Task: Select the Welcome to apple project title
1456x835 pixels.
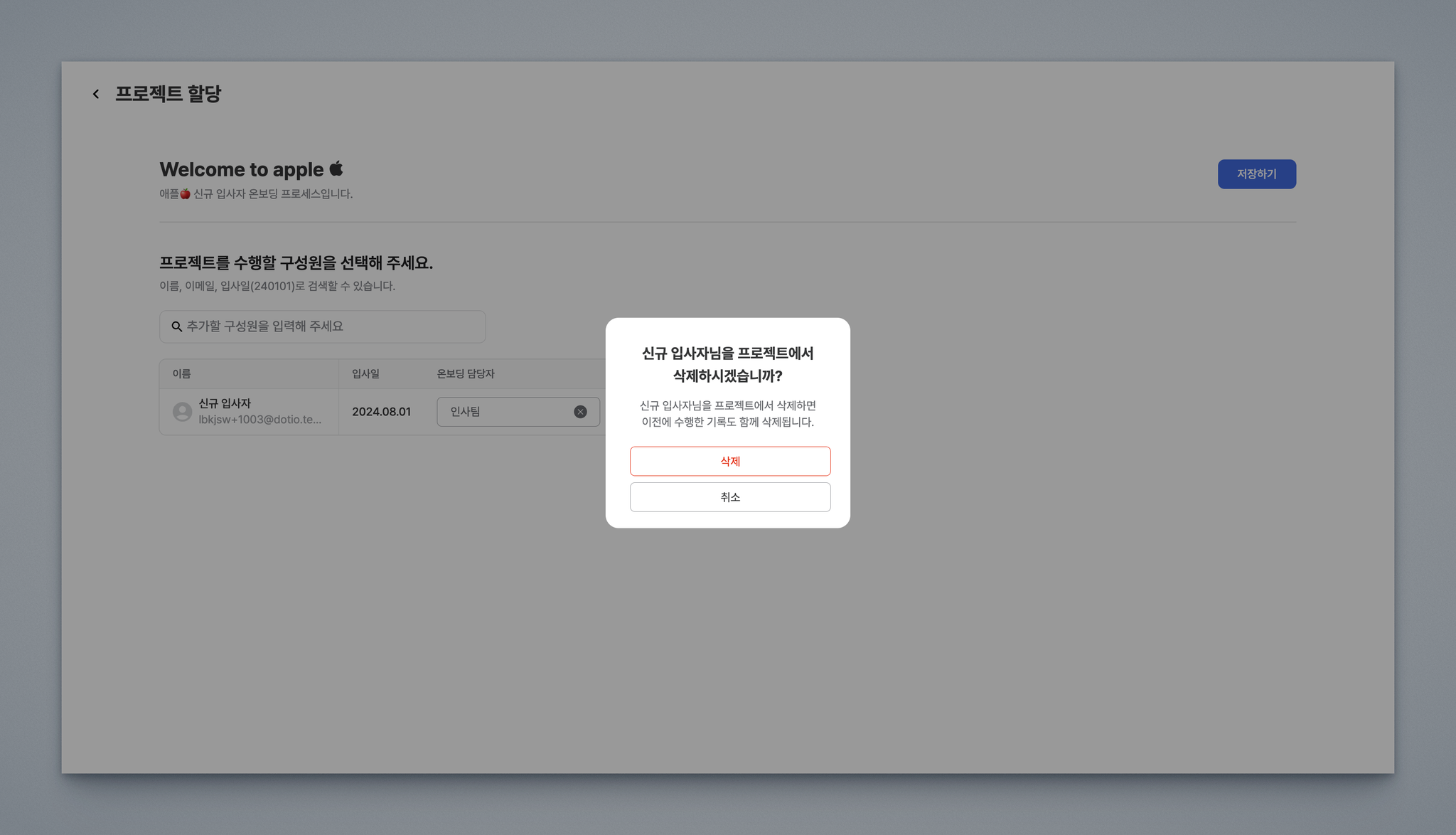Action: coord(242,169)
